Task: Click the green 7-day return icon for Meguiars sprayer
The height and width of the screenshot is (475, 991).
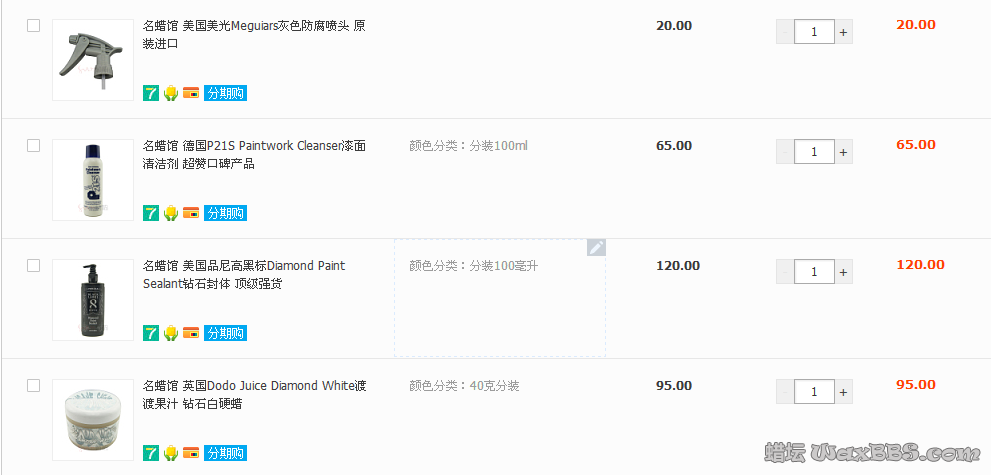Action: [x=151, y=93]
